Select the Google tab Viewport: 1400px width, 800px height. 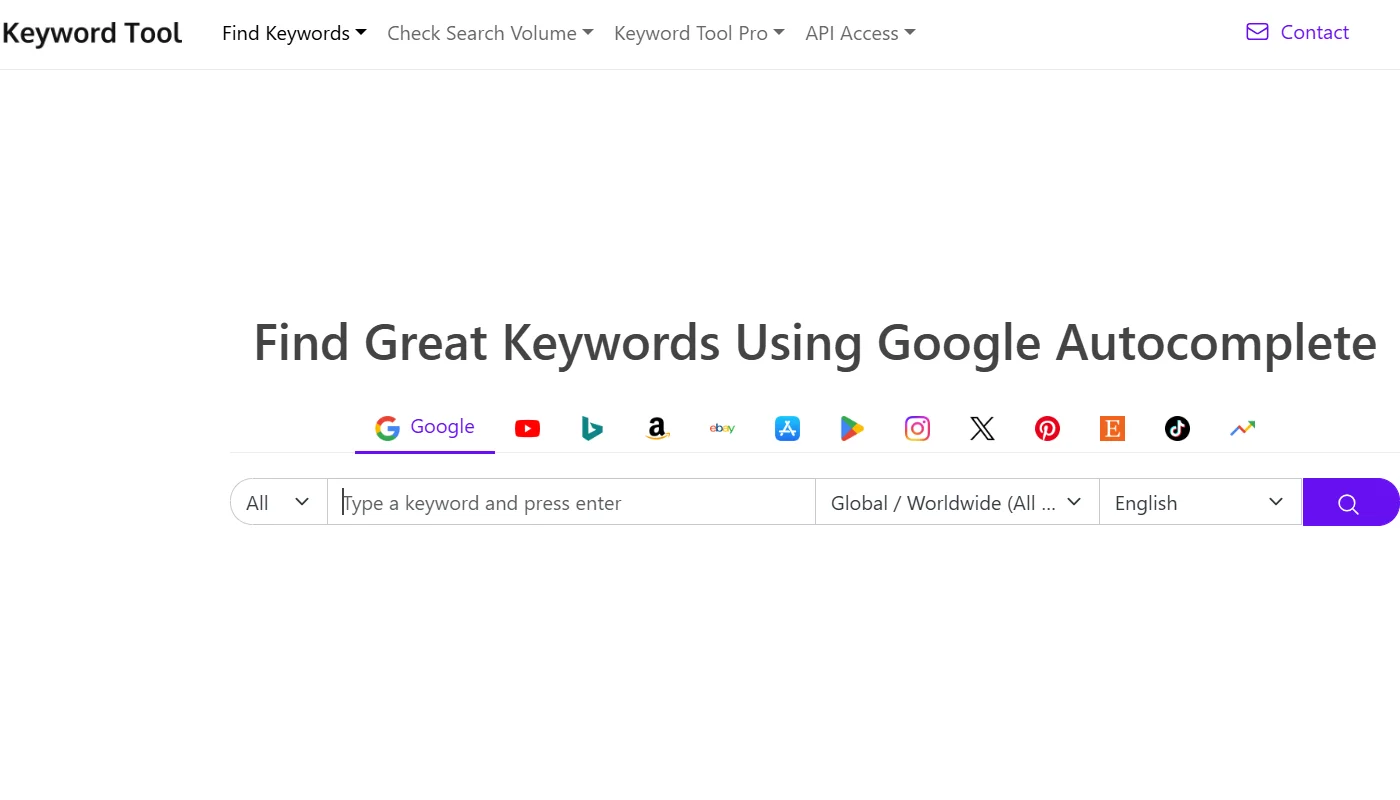tap(425, 428)
